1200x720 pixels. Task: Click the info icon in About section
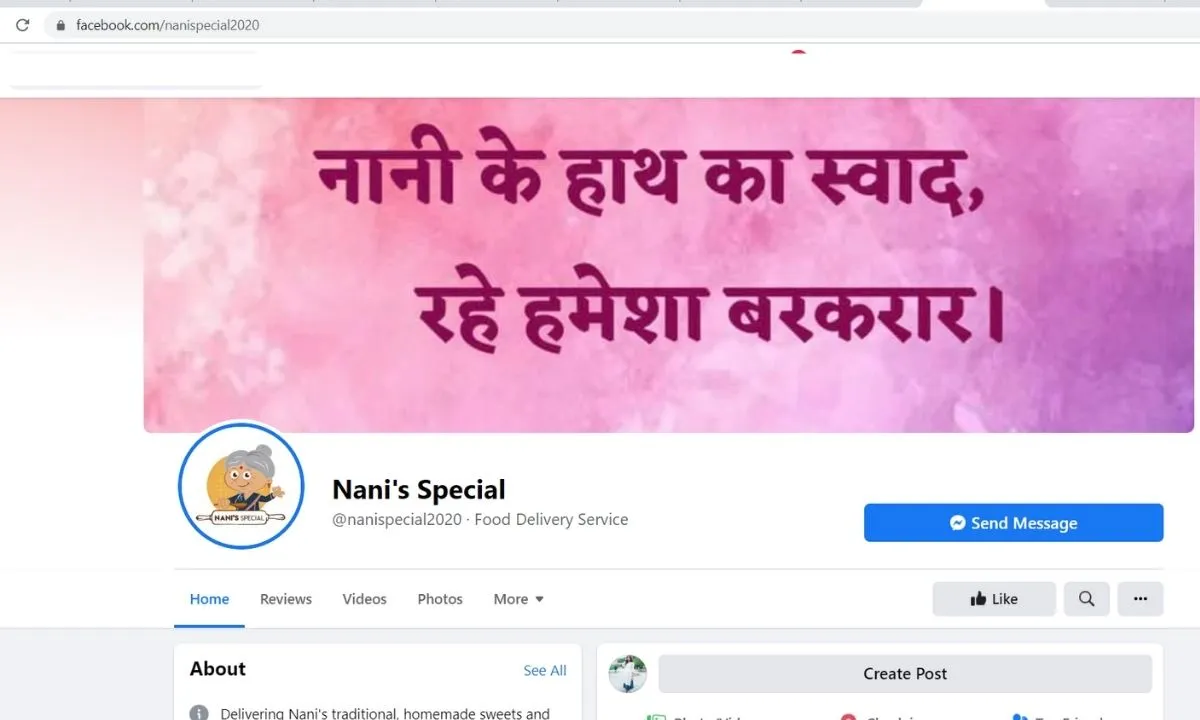tap(199, 714)
